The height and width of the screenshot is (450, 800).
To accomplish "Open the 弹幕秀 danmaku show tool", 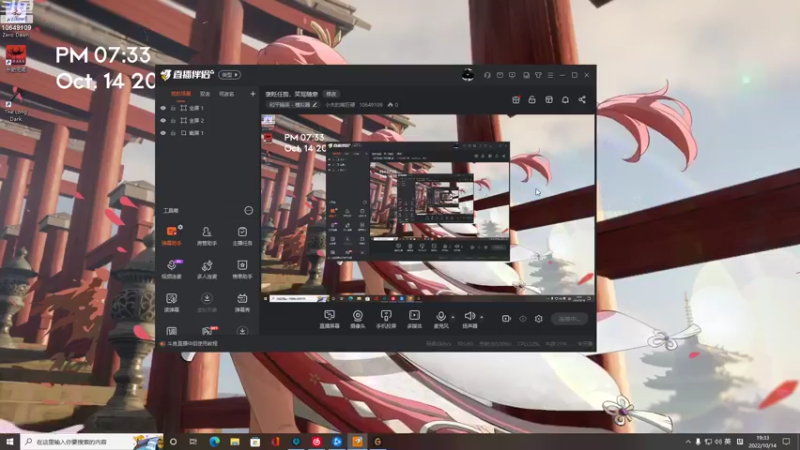I will coord(242,302).
